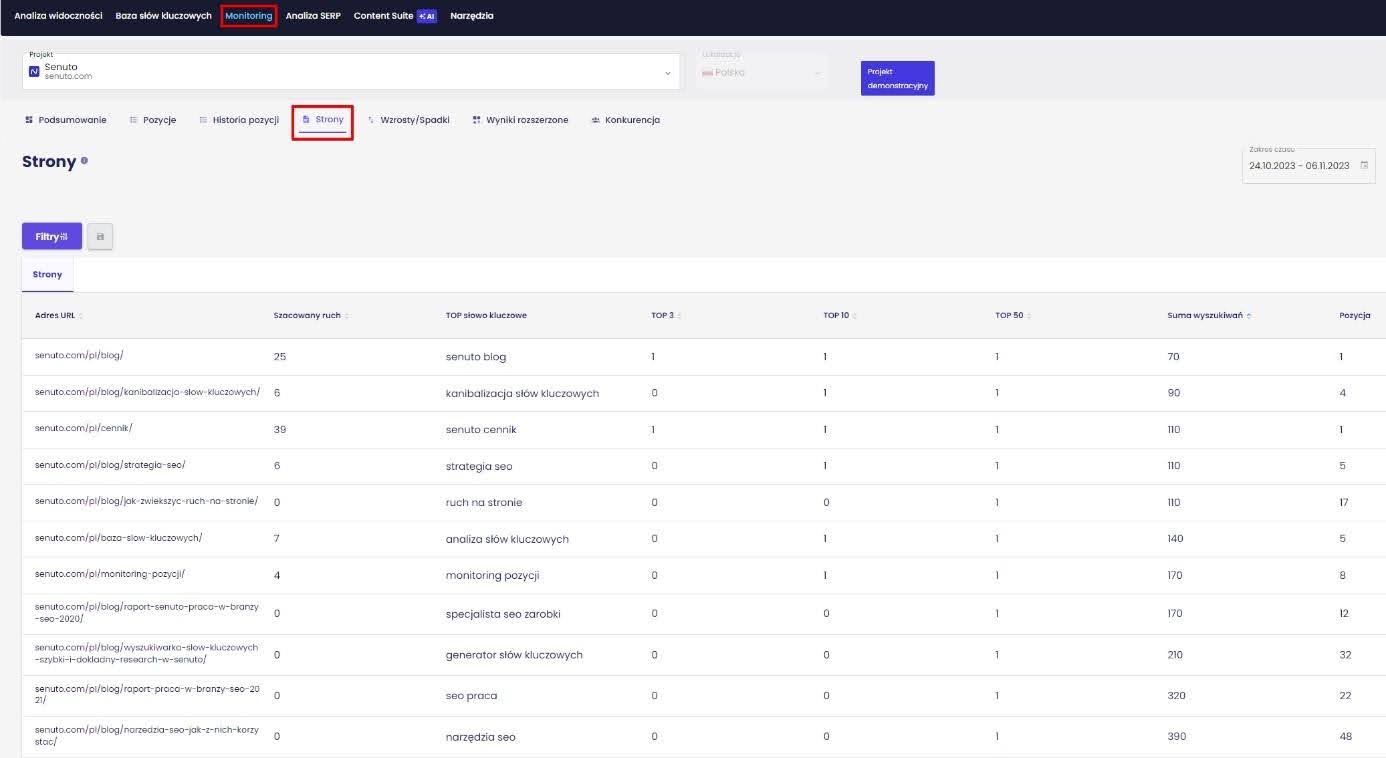Click the AI badge on Content Suite
Screen dimensions: 1386x758
(x=427, y=16)
